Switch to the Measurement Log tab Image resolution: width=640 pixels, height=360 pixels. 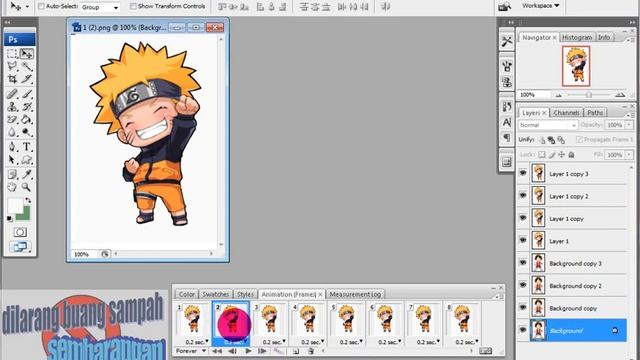point(355,294)
